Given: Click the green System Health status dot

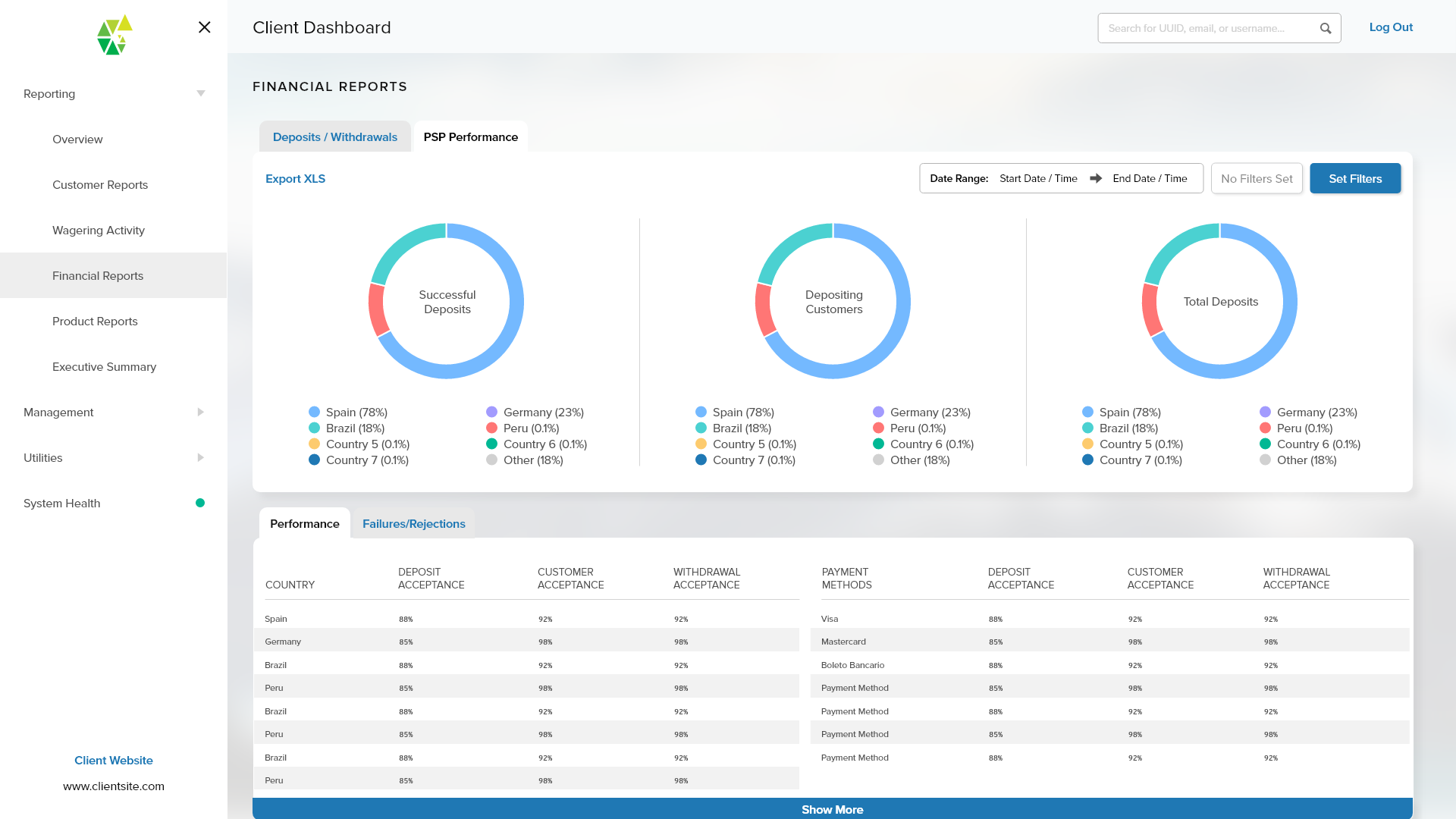Looking at the screenshot, I should click(199, 503).
